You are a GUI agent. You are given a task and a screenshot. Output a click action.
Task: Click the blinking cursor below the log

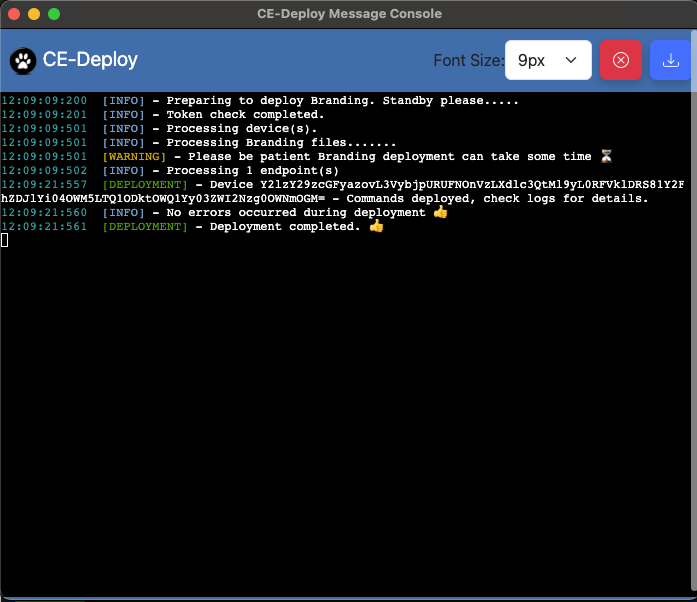(x=5, y=240)
